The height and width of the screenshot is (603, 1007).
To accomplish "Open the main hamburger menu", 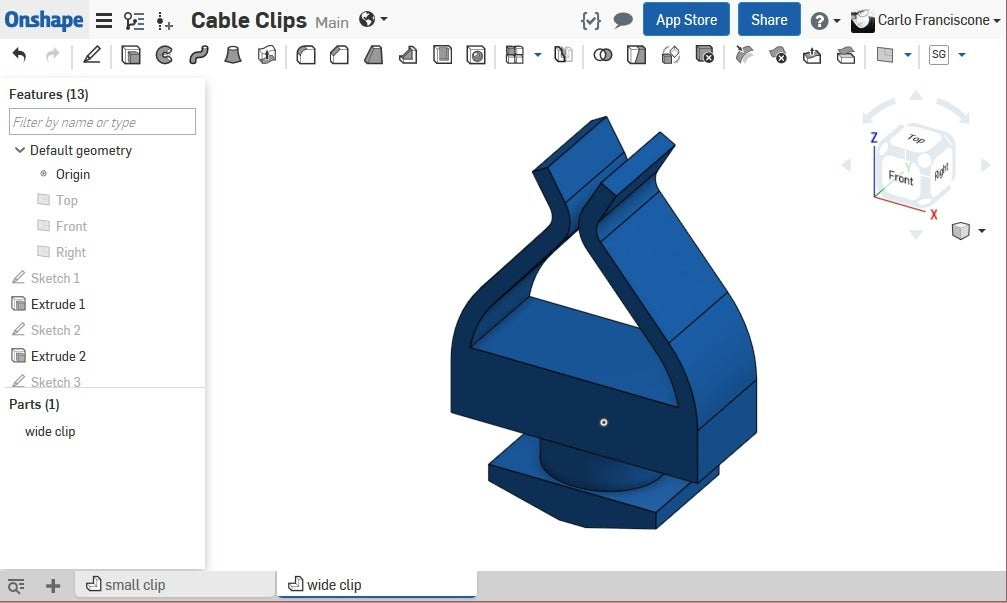I will (104, 19).
